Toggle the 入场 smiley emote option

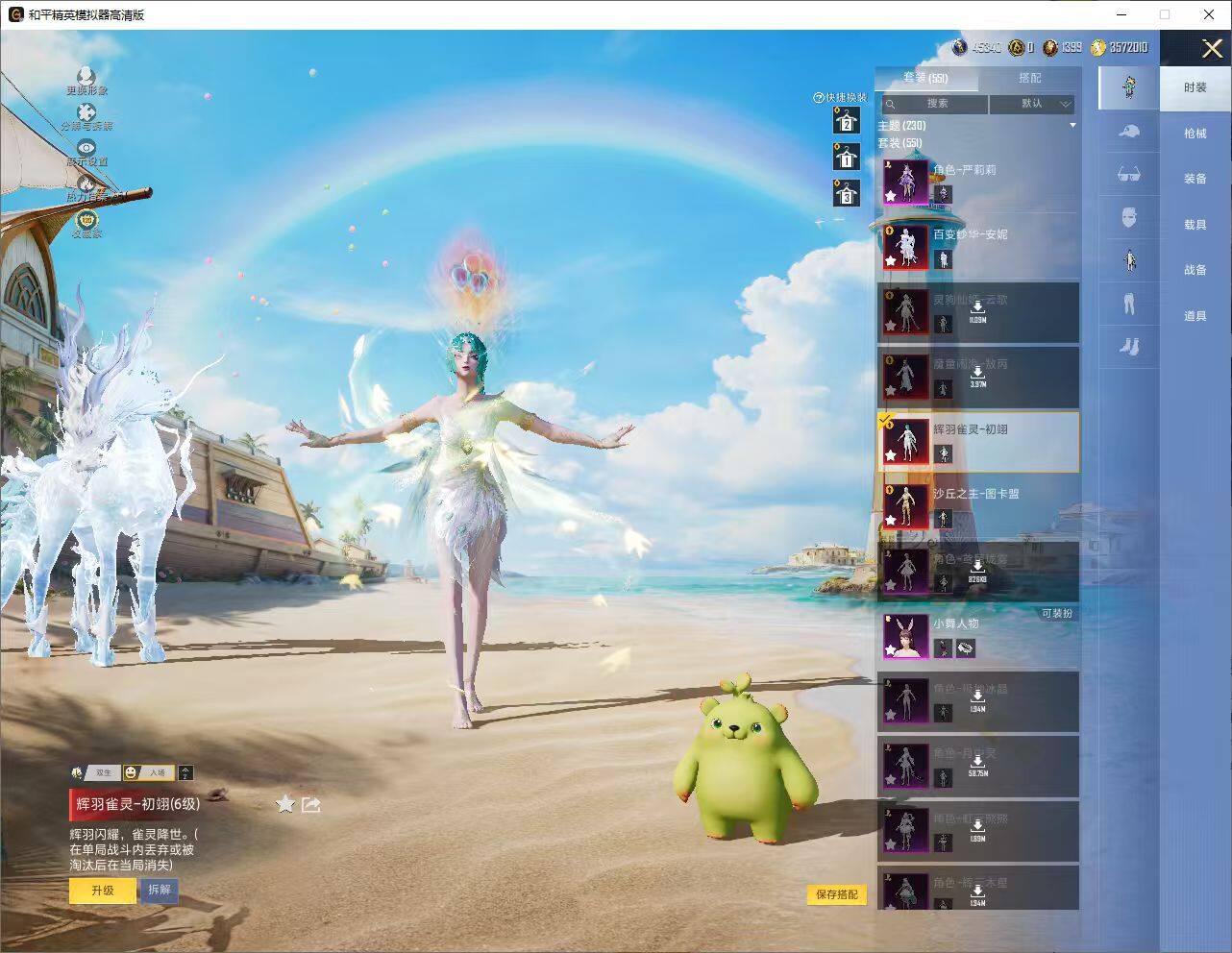tap(147, 772)
